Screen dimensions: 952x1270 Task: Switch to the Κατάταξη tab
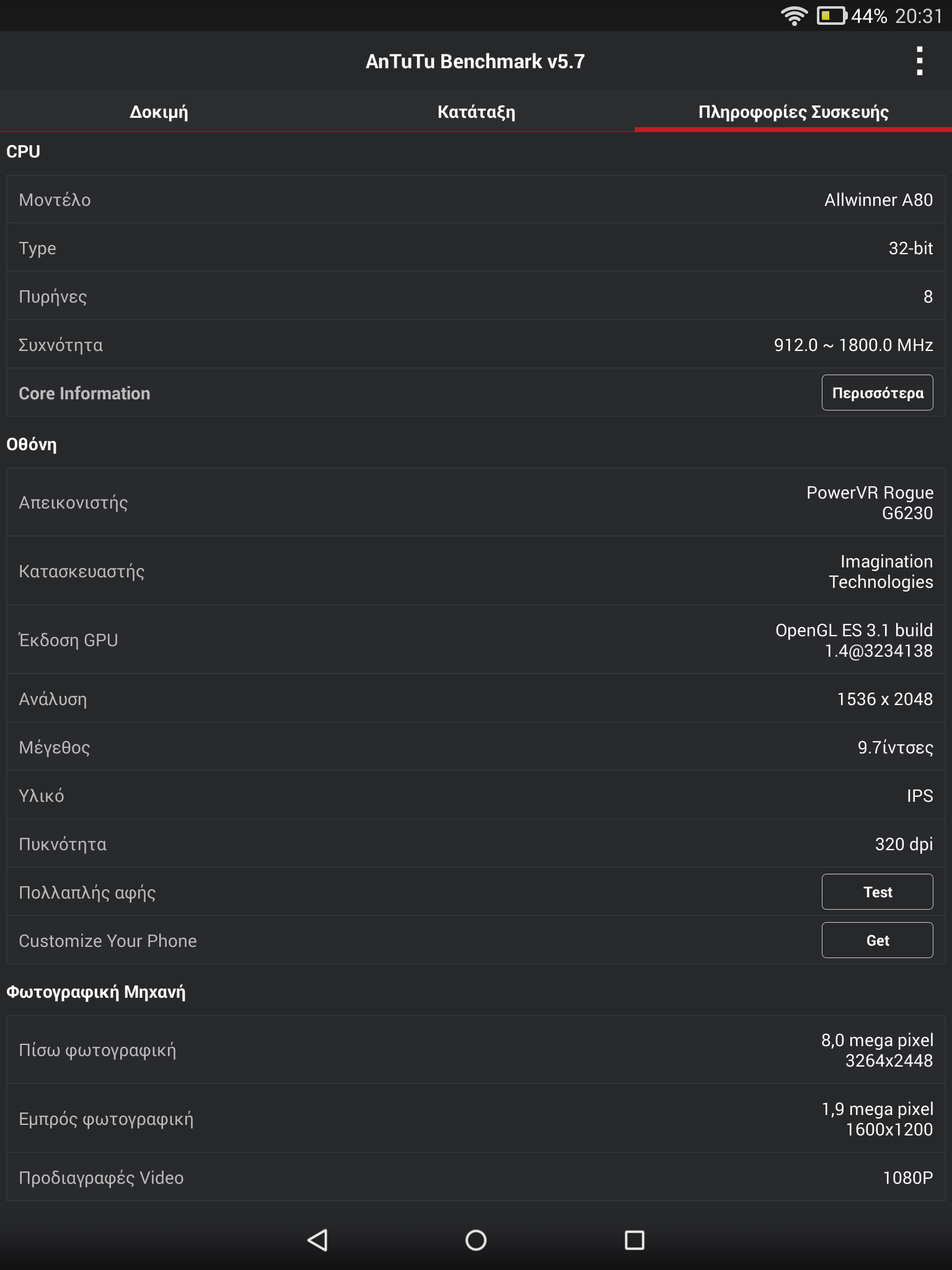coord(476,112)
